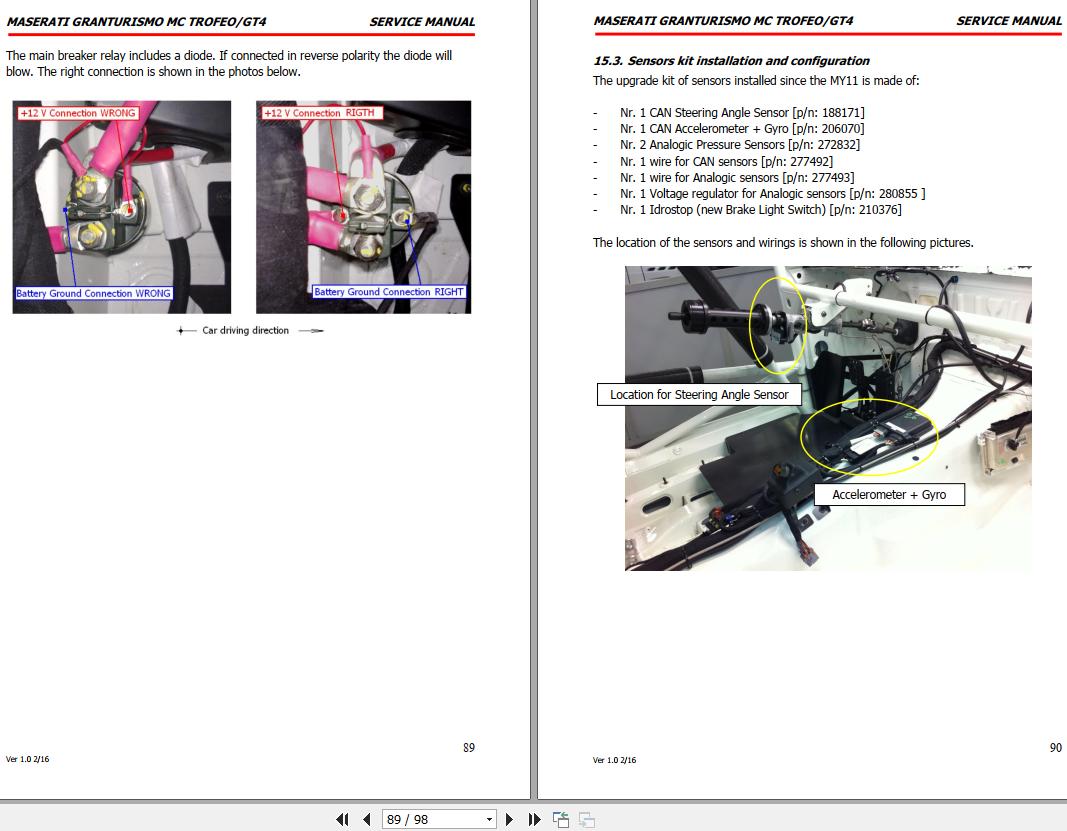Go to the first page
1067x831 pixels.
click(342, 819)
